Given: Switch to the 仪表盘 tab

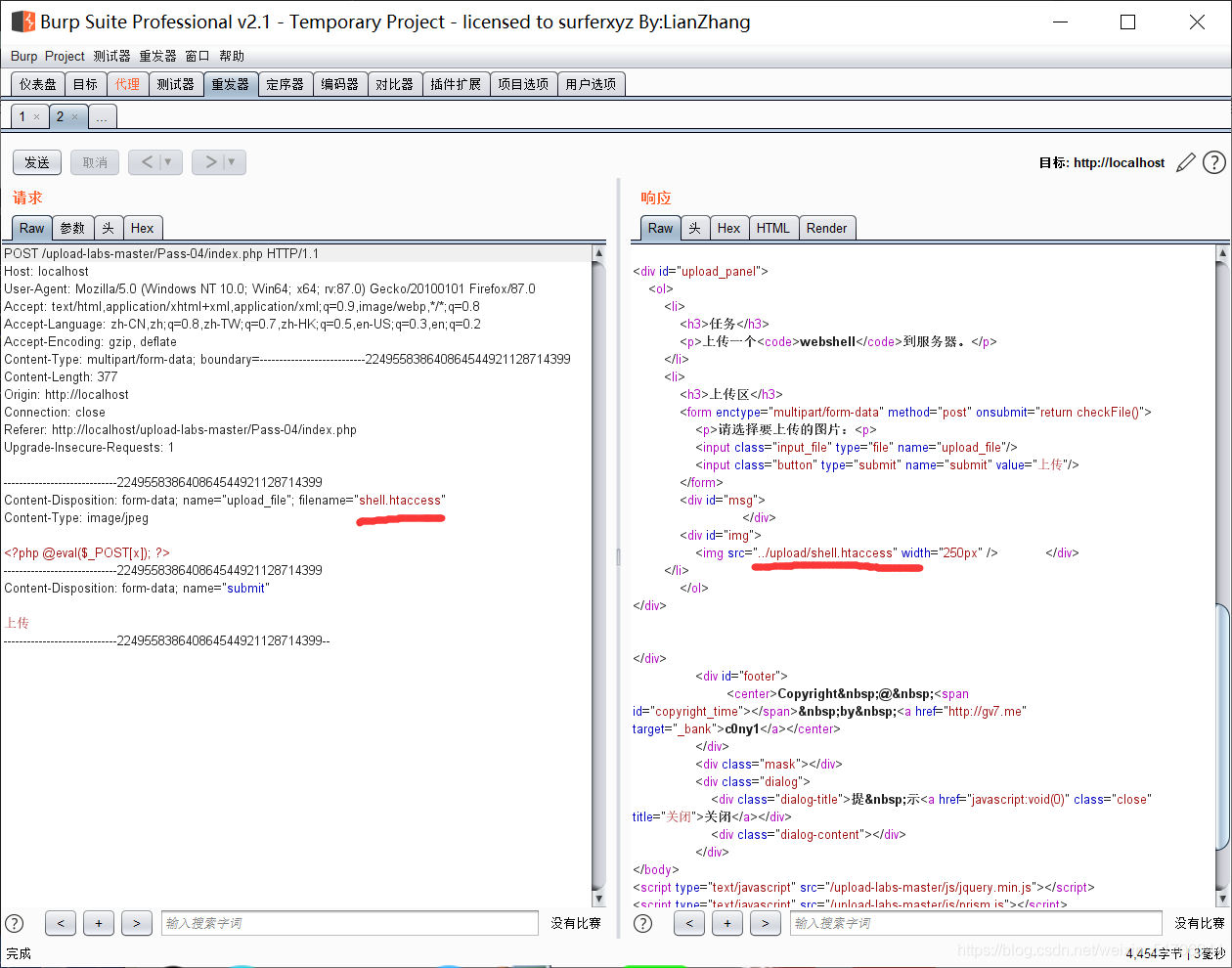Looking at the screenshot, I should point(38,84).
